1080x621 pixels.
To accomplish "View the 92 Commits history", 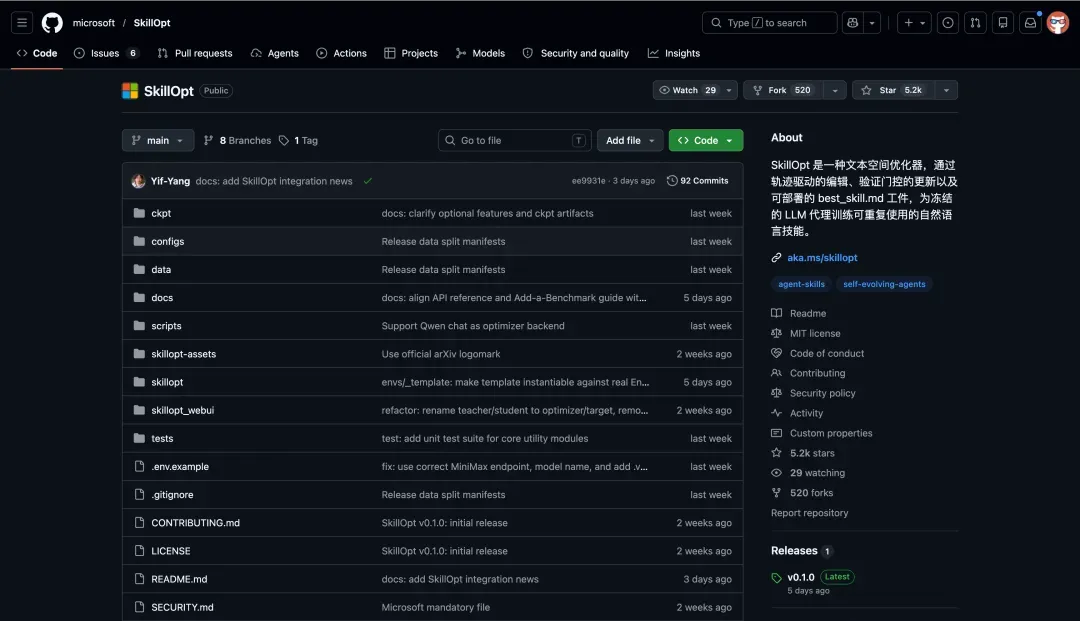I will click(x=697, y=180).
